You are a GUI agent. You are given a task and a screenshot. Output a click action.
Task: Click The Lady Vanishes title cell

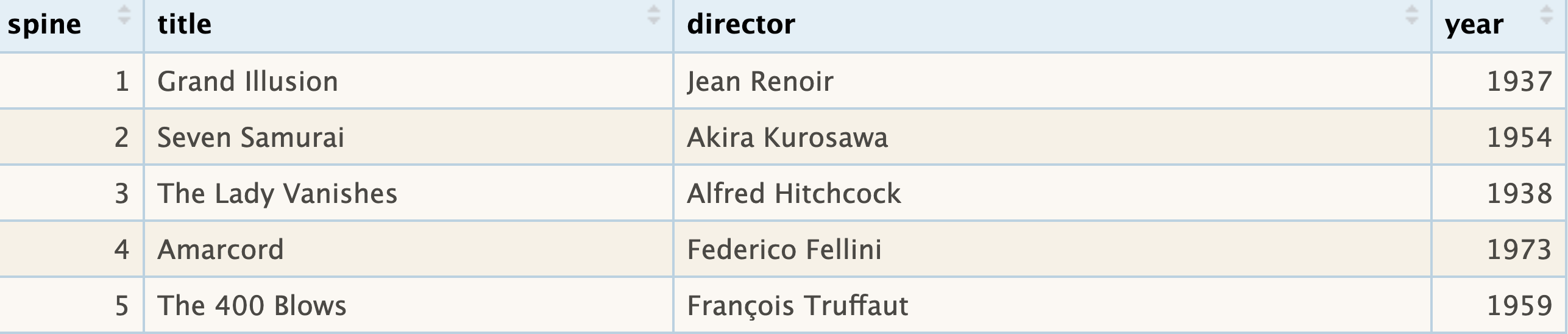277,194
